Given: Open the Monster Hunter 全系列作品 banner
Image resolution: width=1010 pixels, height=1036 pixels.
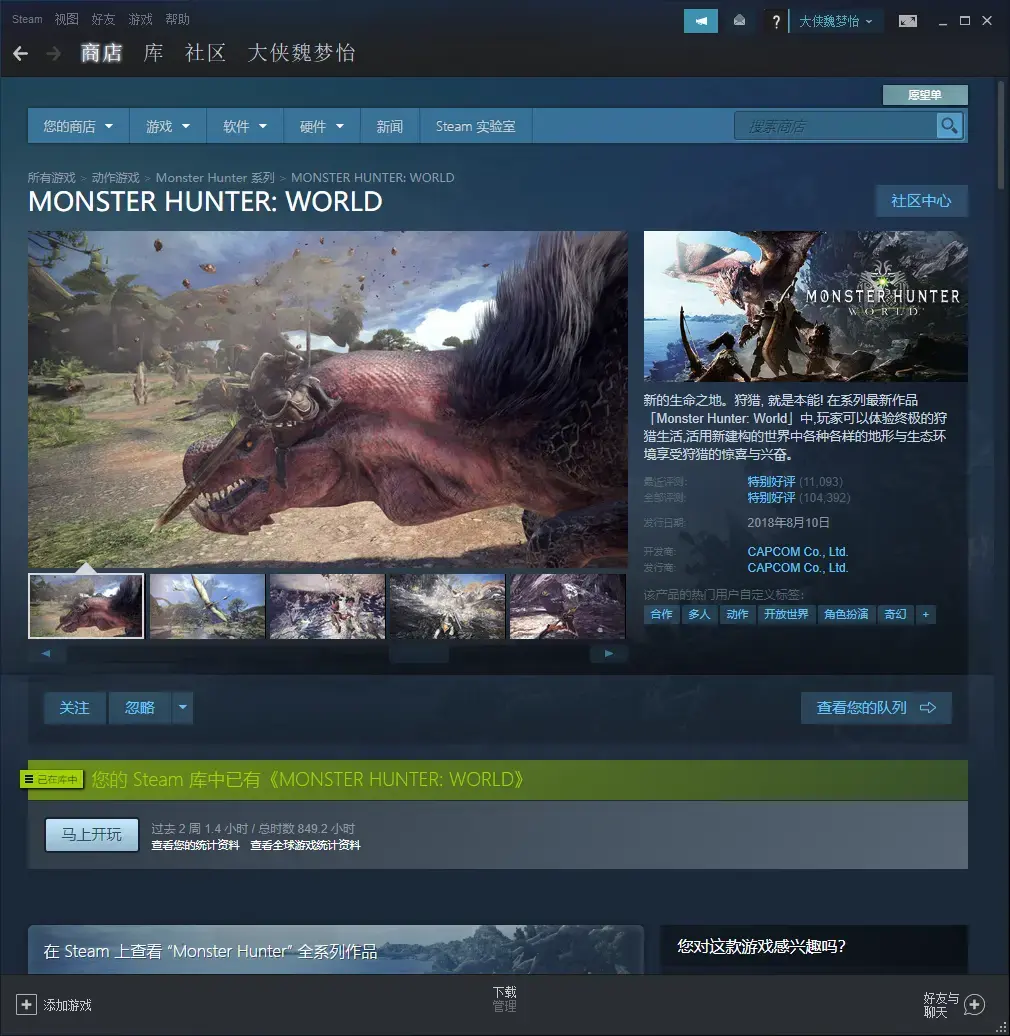Looking at the screenshot, I should (336, 949).
